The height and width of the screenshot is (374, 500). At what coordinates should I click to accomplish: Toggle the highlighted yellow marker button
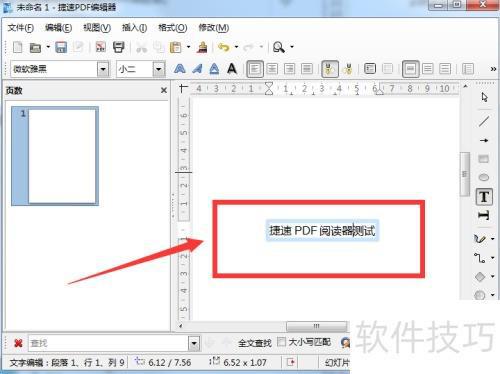pyautogui.click(x=330, y=69)
